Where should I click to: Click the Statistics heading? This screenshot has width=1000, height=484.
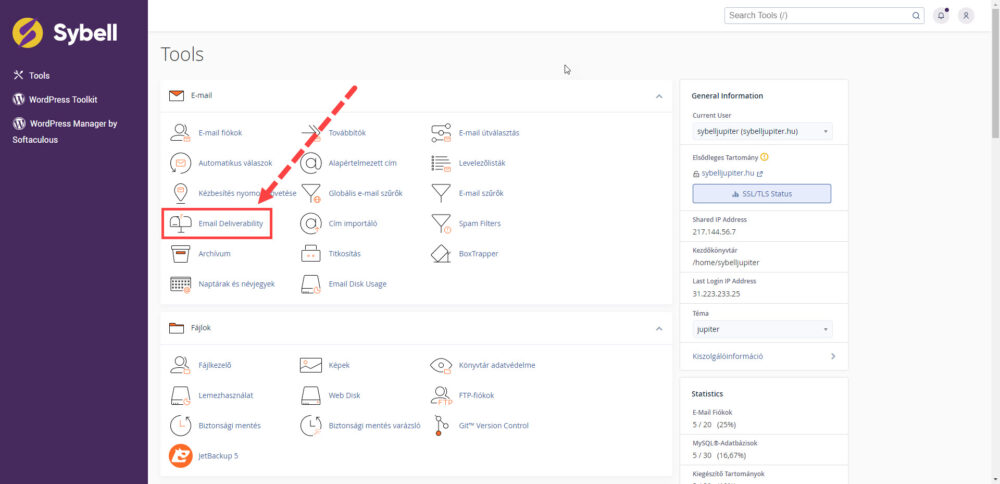(707, 394)
